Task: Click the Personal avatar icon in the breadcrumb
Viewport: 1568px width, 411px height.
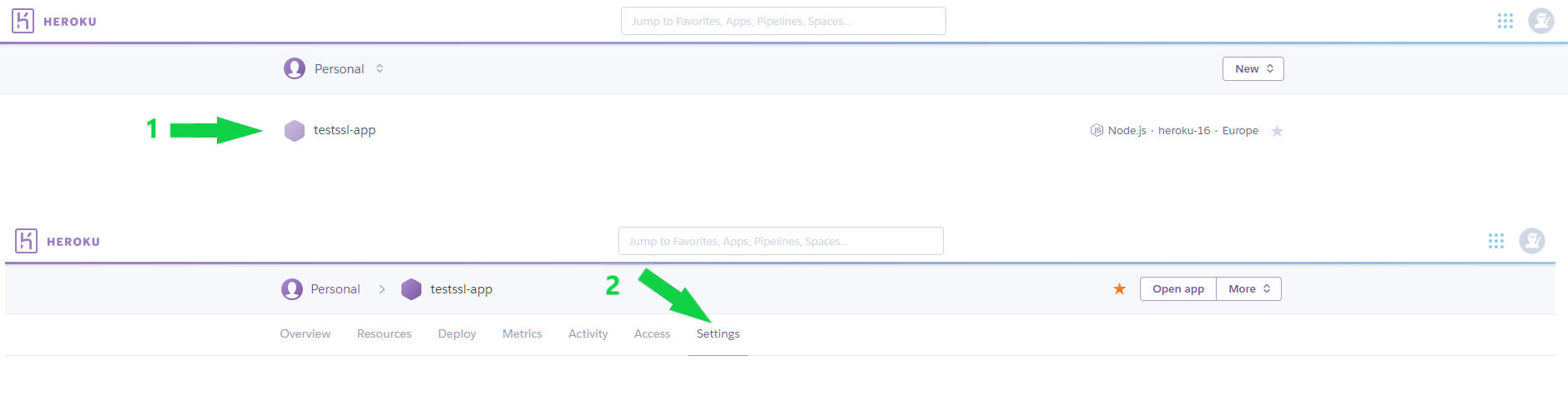Action: click(292, 289)
